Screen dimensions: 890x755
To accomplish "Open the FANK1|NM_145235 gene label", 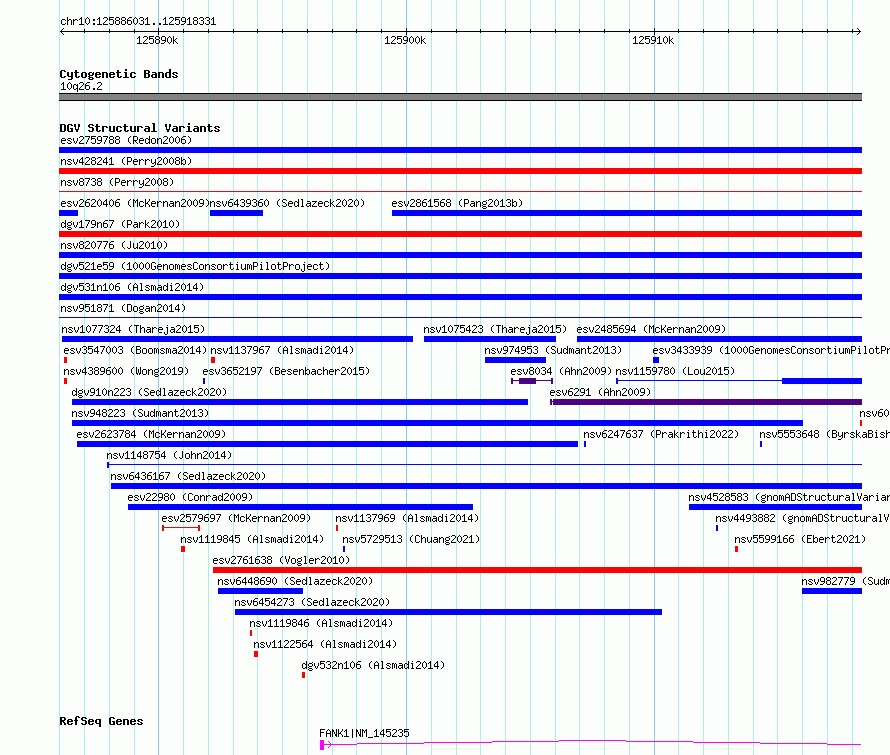I will [364, 733].
